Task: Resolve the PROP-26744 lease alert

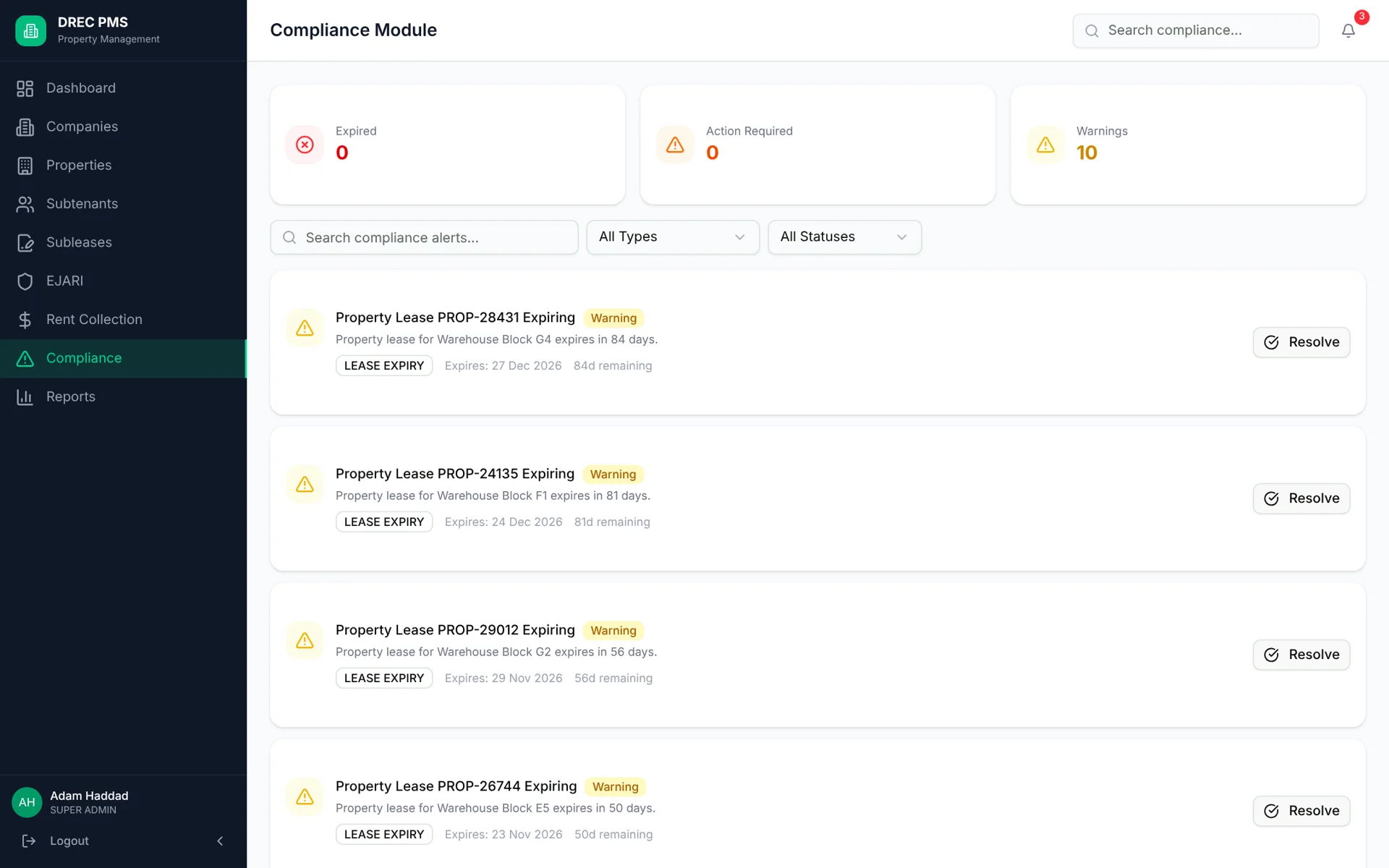Action: point(1301,811)
